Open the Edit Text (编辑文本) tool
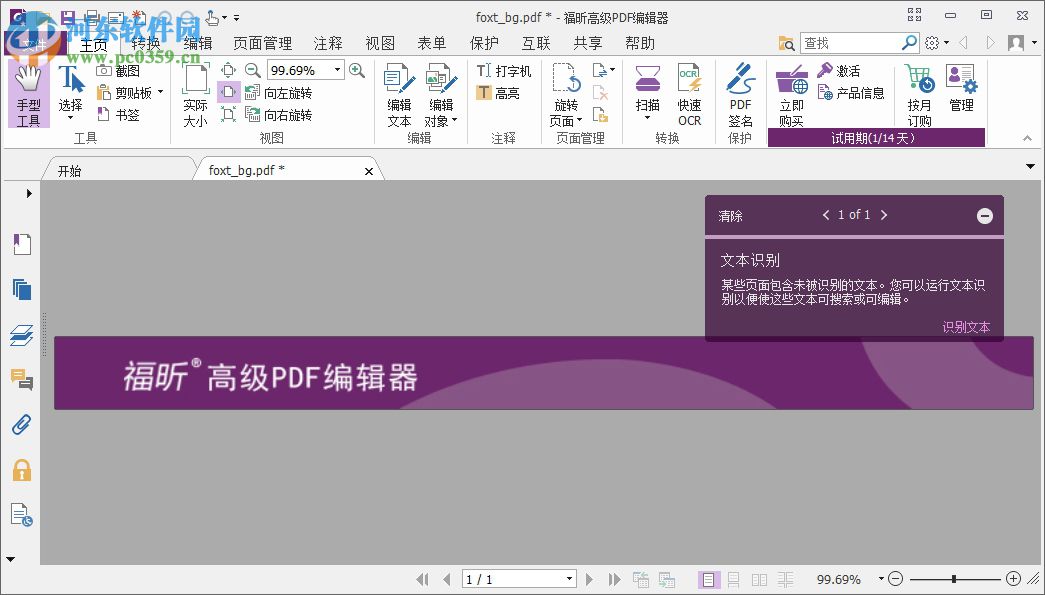Screen dimensions: 1045x595 [398, 95]
